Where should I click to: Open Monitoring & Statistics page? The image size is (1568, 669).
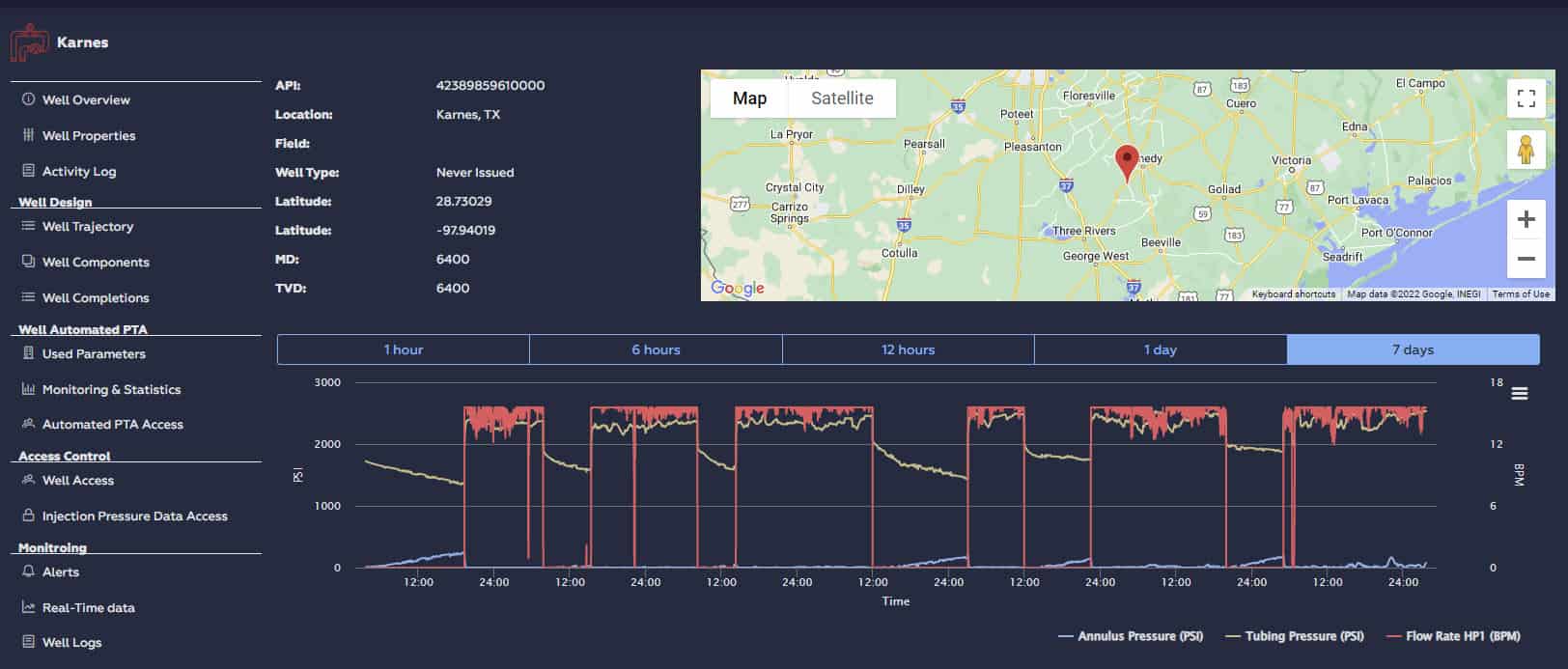click(x=111, y=390)
